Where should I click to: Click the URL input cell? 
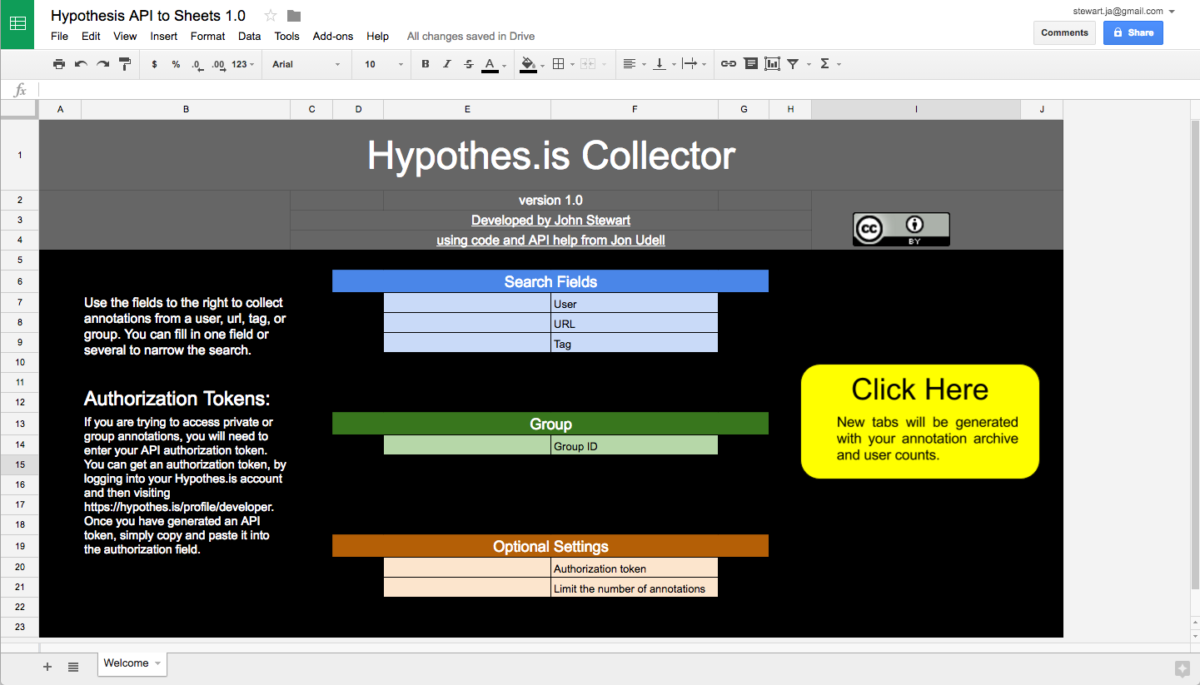coord(467,323)
